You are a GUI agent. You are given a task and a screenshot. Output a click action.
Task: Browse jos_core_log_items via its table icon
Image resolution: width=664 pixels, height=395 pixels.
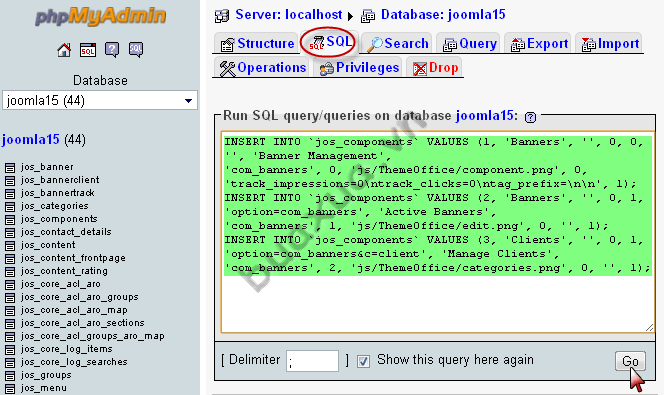10,350
